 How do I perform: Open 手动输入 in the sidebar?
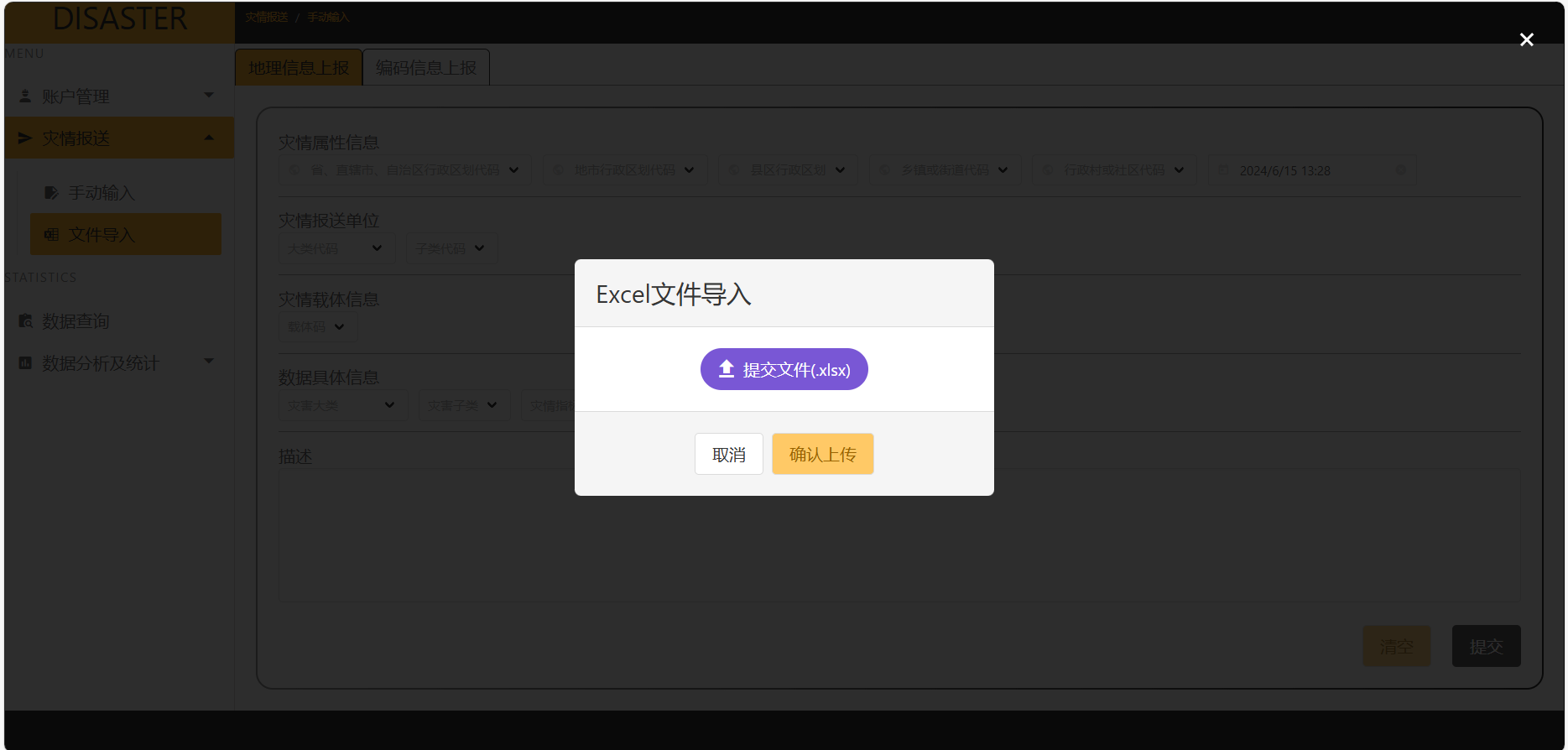coord(126,192)
